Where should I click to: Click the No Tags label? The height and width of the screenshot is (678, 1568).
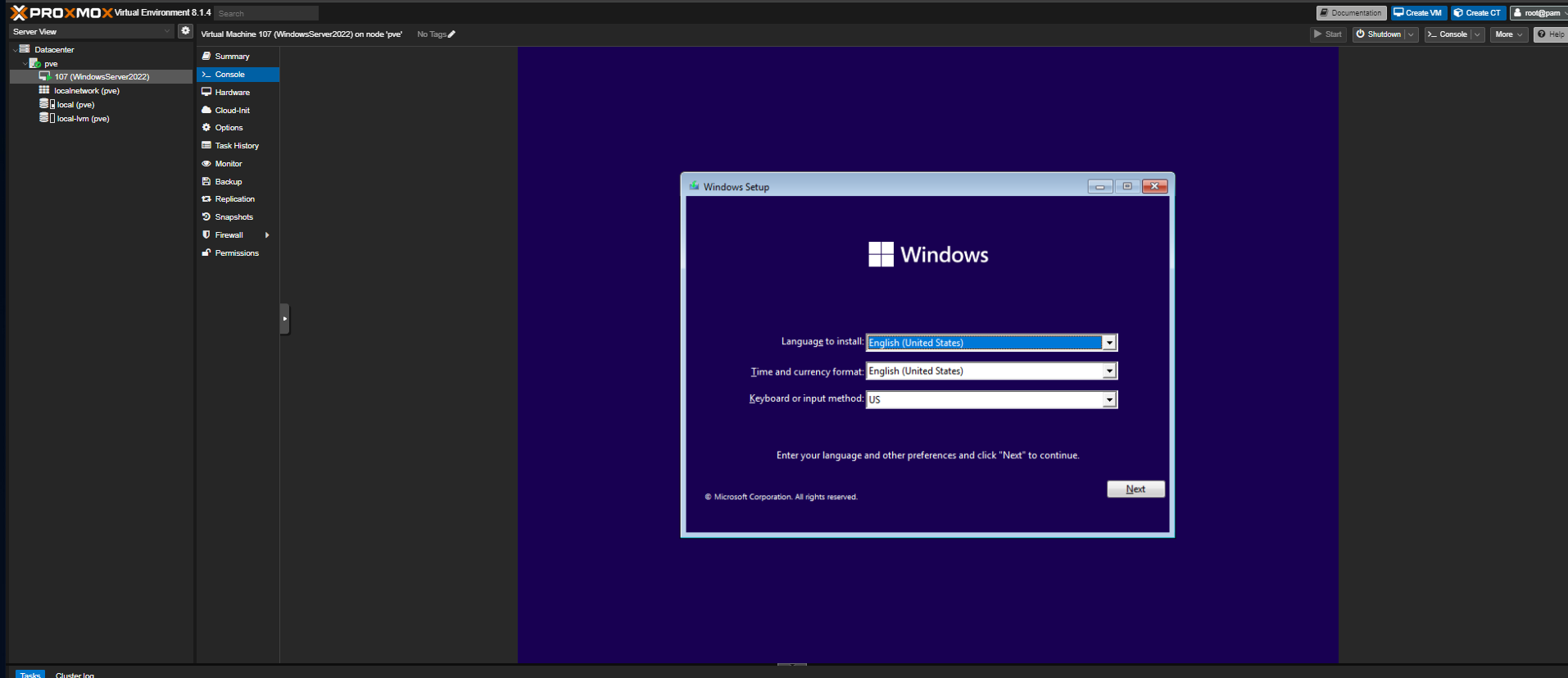431,34
